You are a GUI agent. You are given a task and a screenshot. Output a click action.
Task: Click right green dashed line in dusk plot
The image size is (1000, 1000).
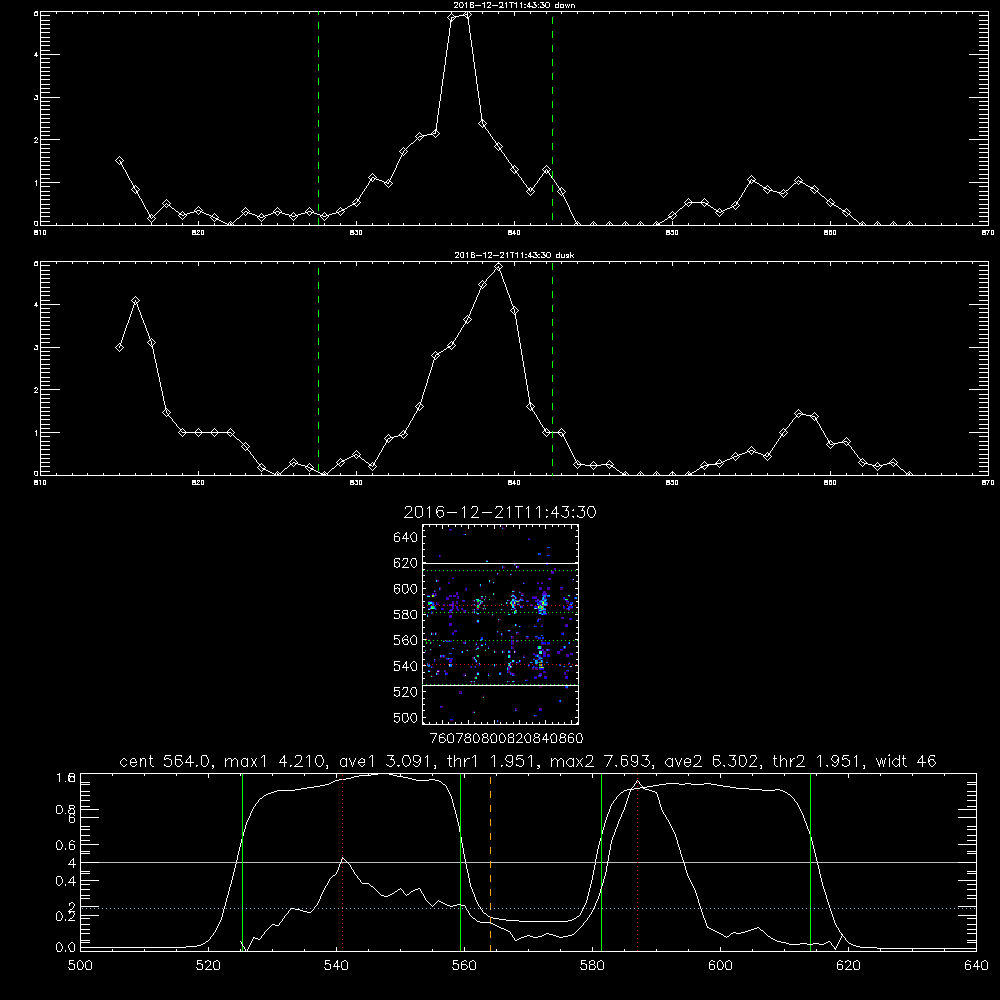click(552, 369)
